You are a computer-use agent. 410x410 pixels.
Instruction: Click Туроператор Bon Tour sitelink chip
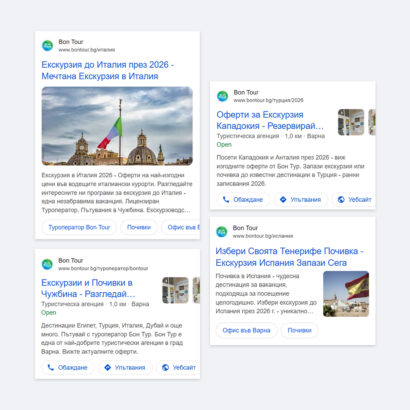79,227
